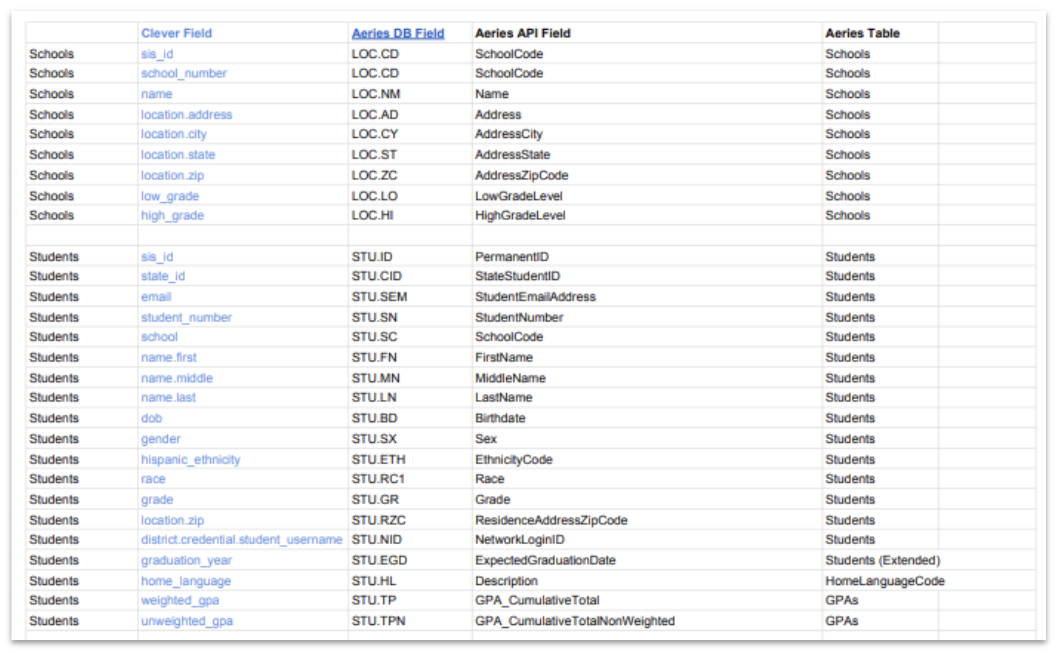Click the location.address field link
Screen dimensions: 1057x653
[186, 115]
